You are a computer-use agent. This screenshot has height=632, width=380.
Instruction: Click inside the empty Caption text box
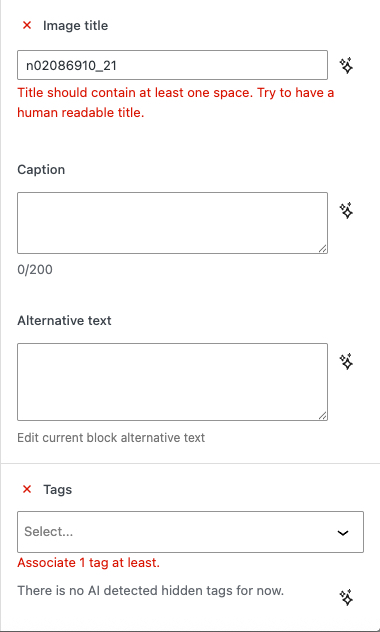coord(172,223)
